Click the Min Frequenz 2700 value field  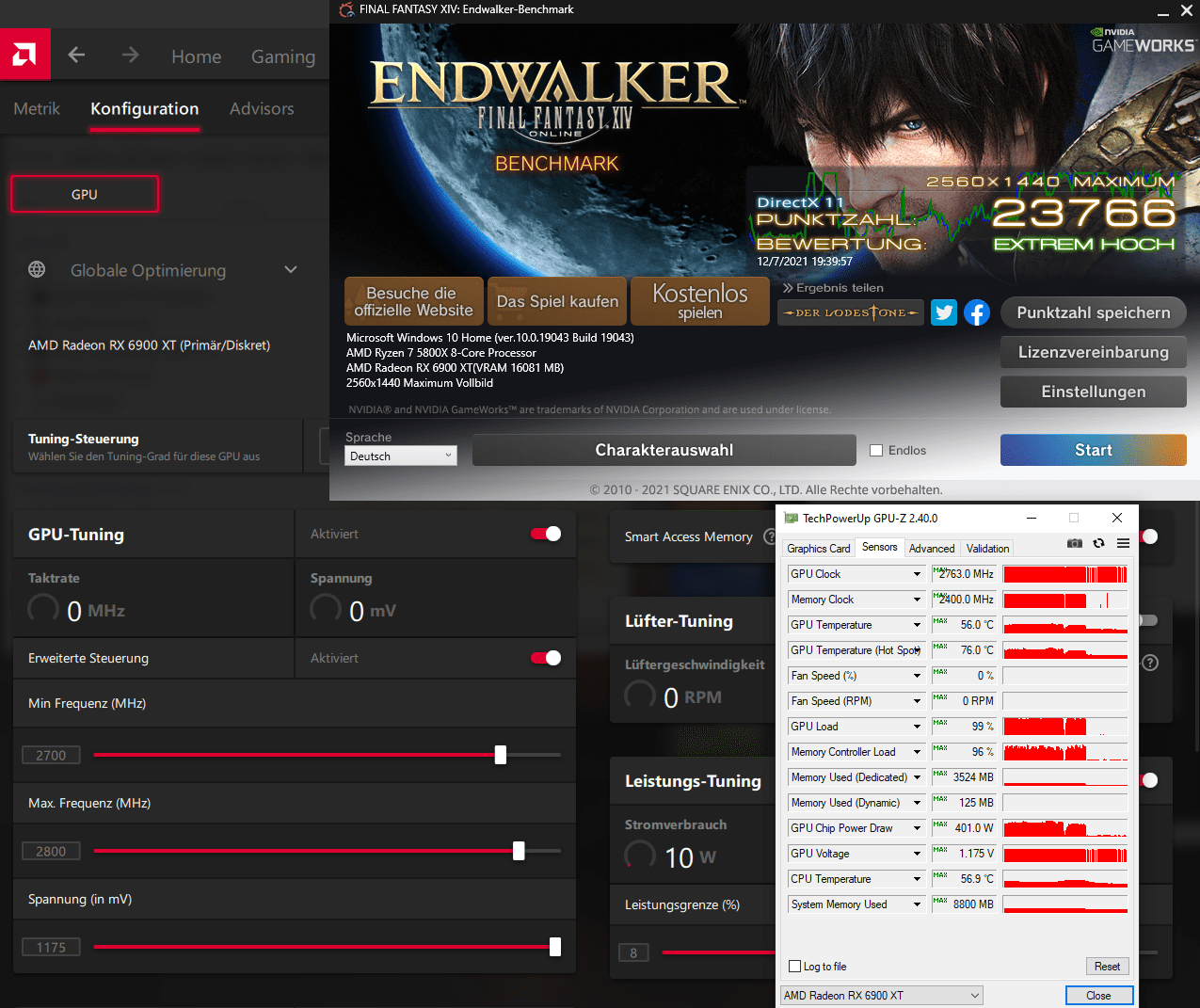tap(51, 755)
